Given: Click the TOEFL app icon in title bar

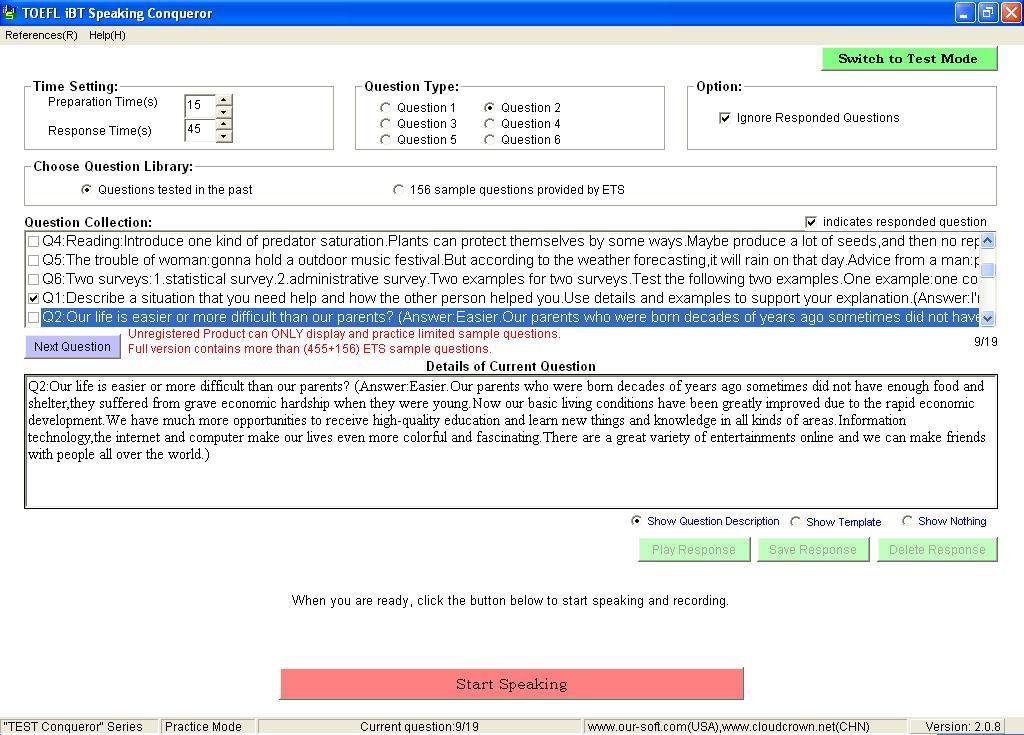Looking at the screenshot, I should [x=9, y=12].
